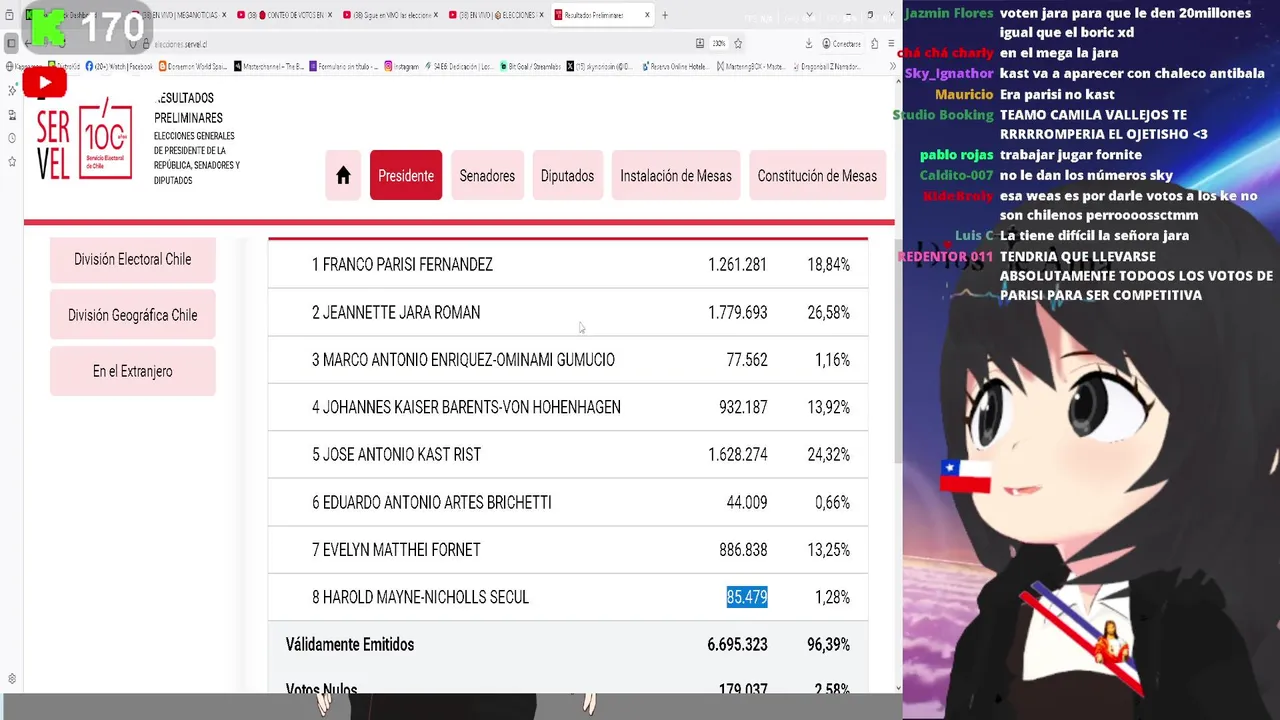Open the Masterchannel bookmark
1280x720 pixels.
(269, 66)
